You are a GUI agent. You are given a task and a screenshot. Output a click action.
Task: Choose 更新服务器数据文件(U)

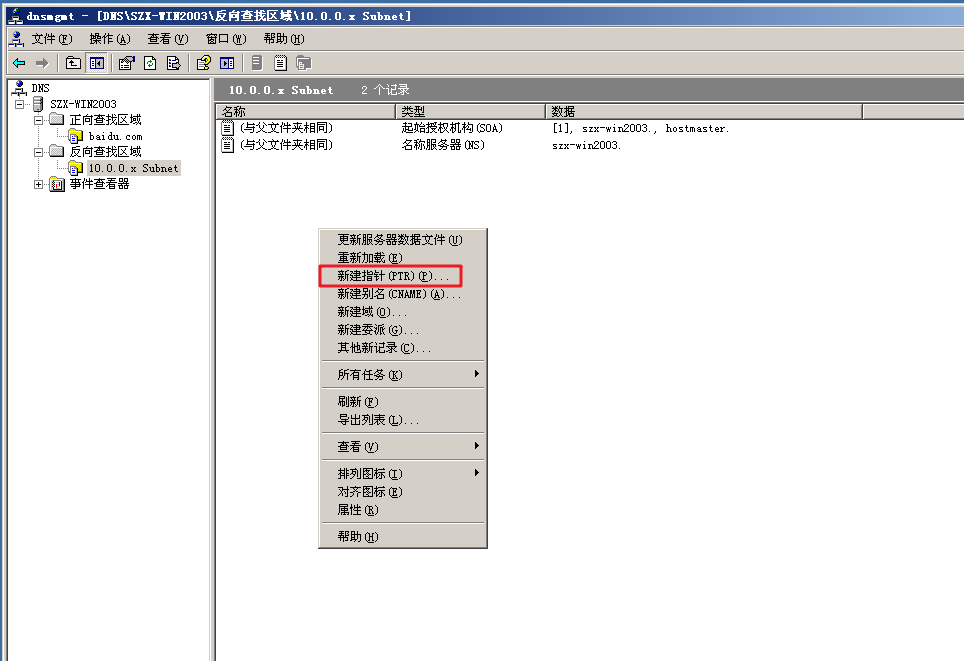[403, 240]
